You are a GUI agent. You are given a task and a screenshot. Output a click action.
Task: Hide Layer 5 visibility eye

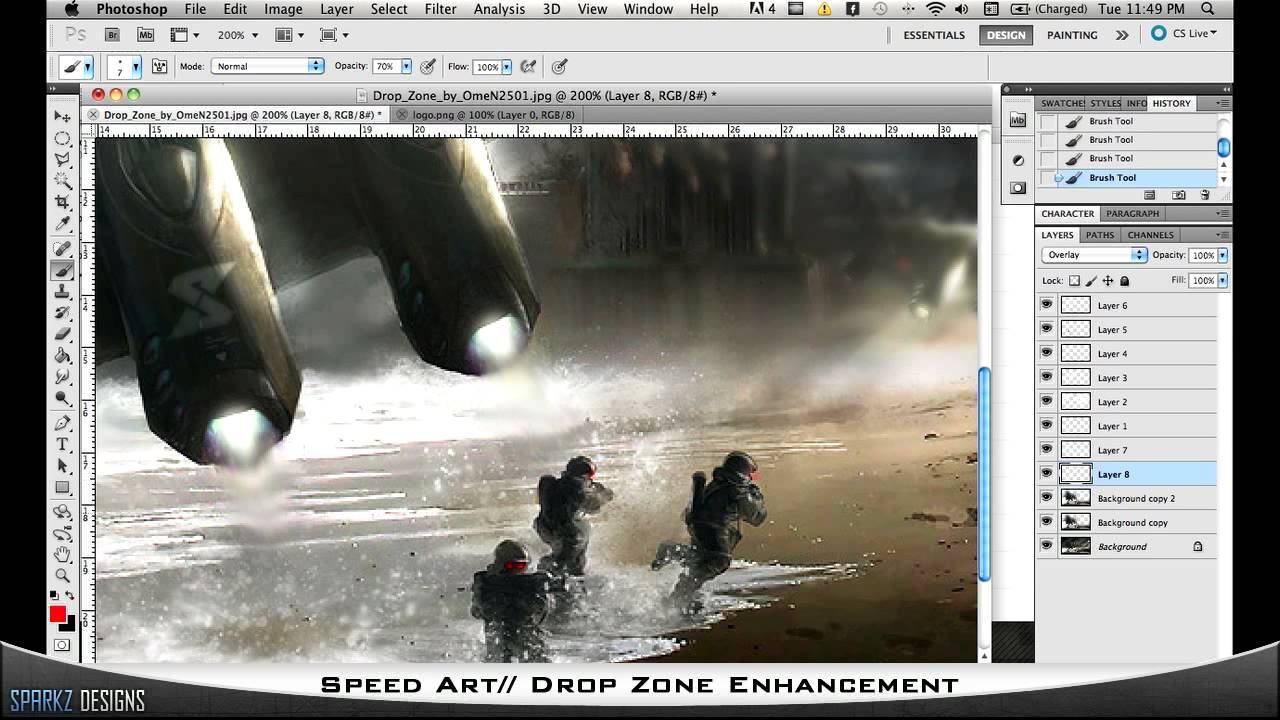(1047, 329)
